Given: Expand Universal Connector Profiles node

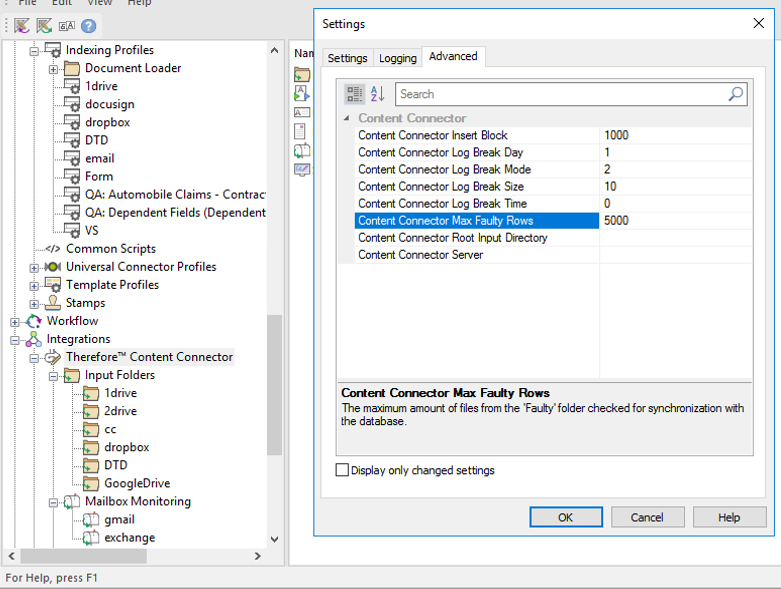Looking at the screenshot, I should point(34,267).
